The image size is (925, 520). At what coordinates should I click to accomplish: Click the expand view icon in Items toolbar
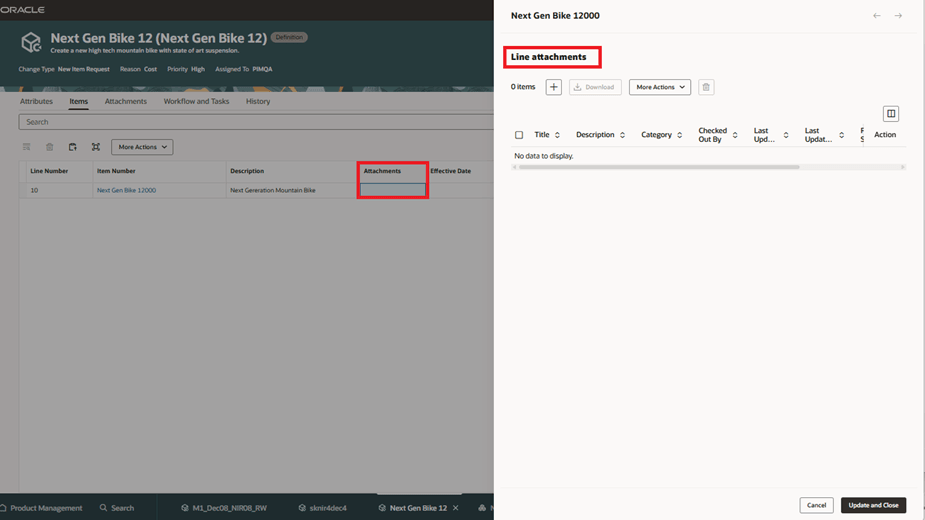click(96, 147)
